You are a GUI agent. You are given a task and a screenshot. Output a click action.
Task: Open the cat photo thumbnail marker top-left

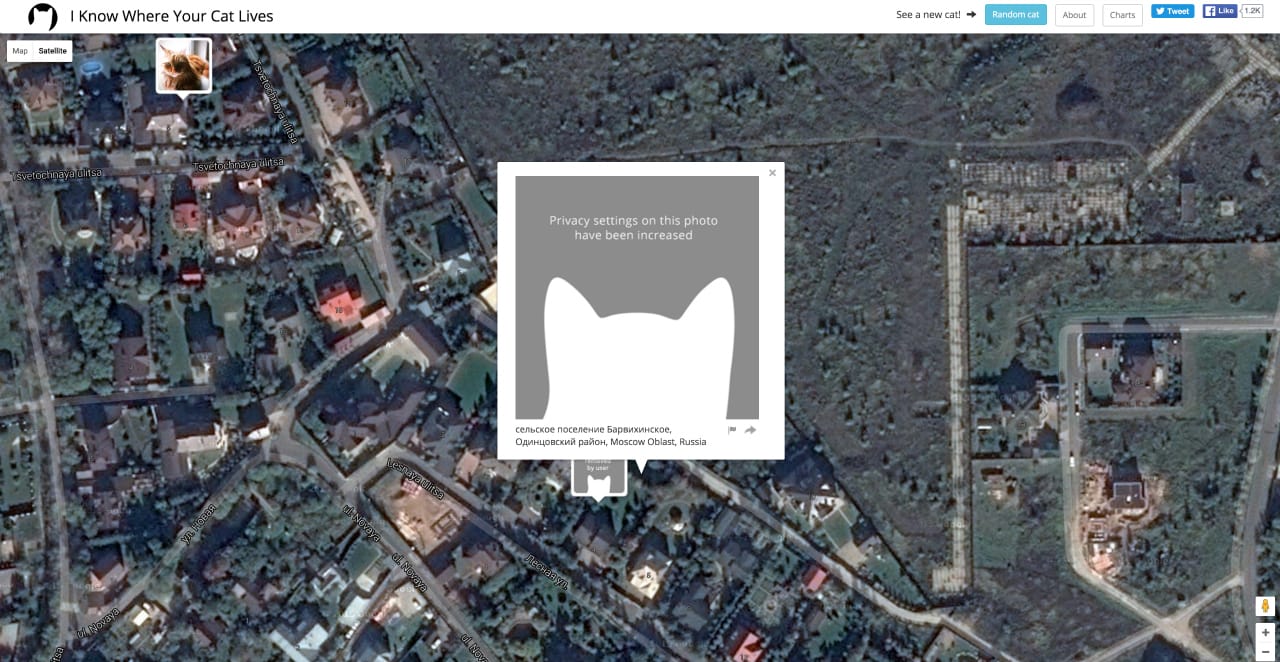[183, 63]
